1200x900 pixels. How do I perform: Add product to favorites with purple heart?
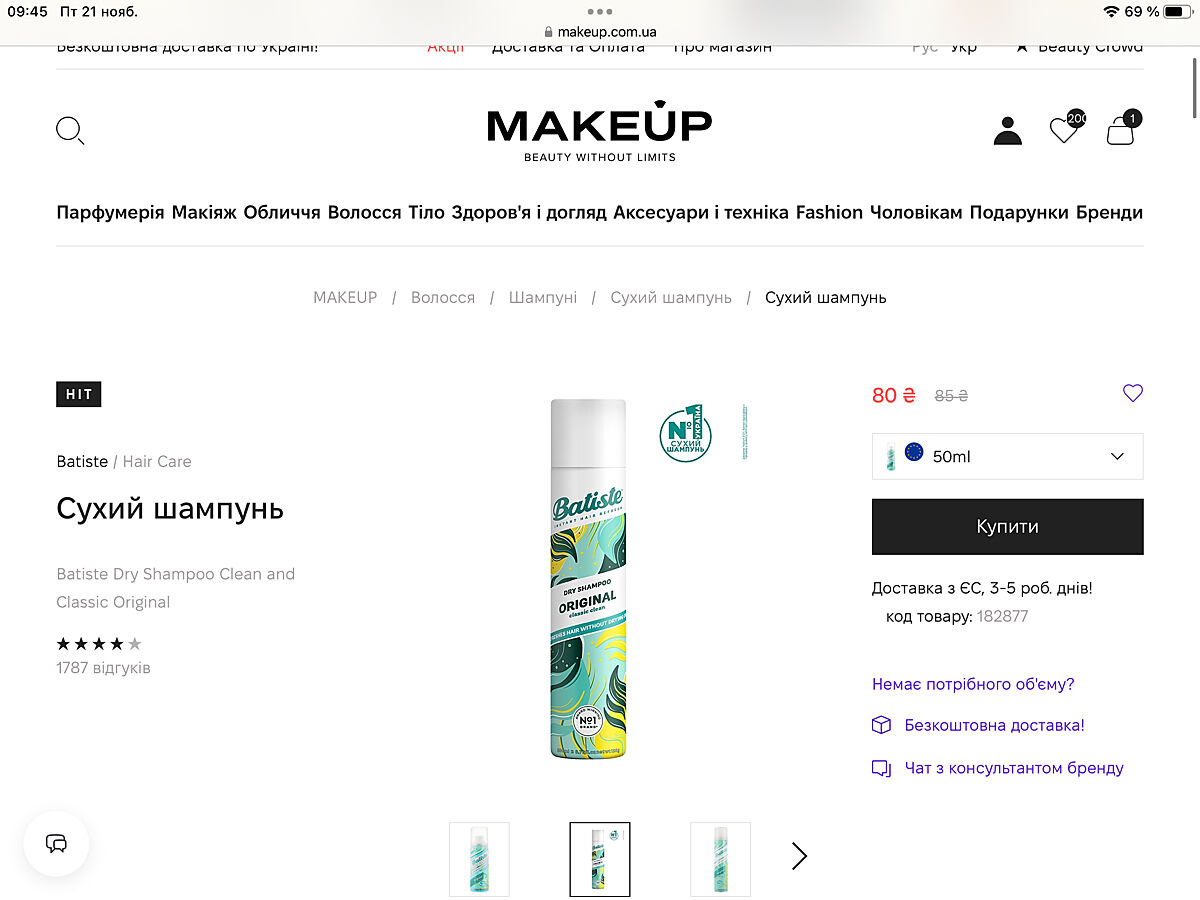(x=1132, y=394)
